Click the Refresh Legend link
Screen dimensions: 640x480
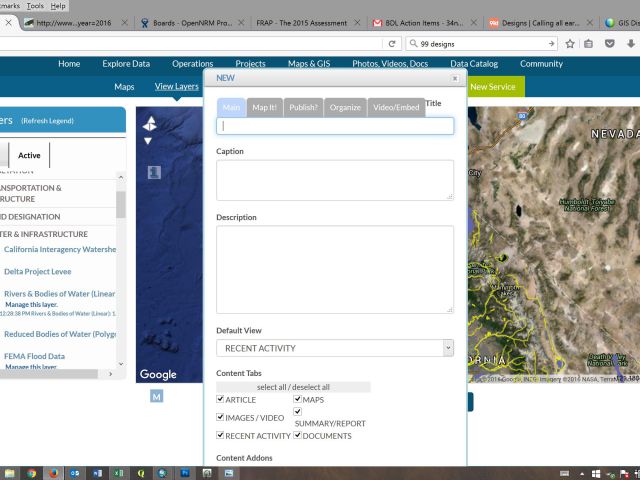pos(47,121)
